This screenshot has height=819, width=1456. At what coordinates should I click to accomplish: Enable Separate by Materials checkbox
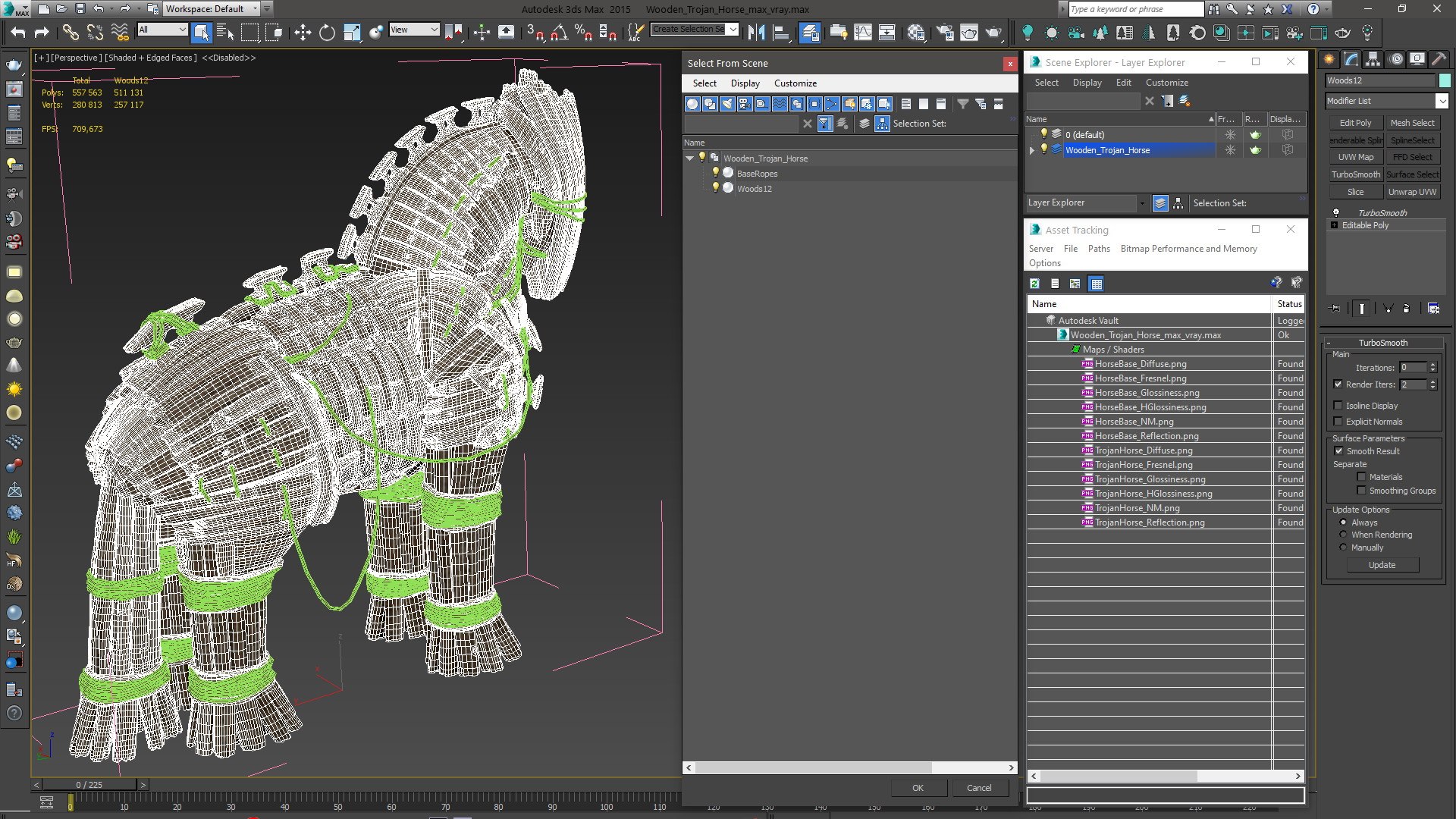[x=1361, y=477]
